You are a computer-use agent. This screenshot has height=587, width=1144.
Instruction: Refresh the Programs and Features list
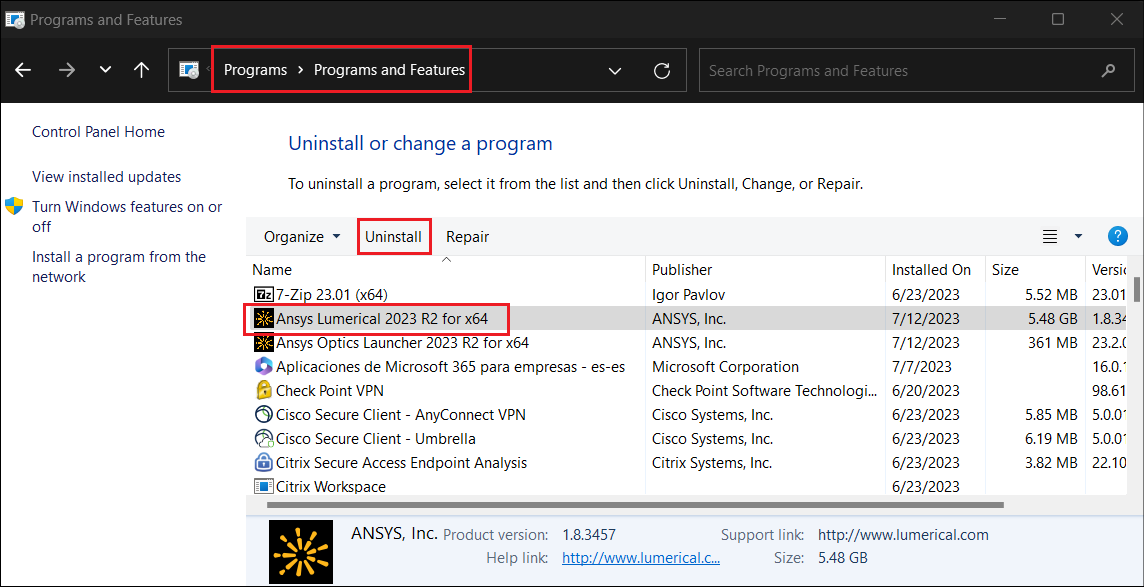tap(662, 71)
